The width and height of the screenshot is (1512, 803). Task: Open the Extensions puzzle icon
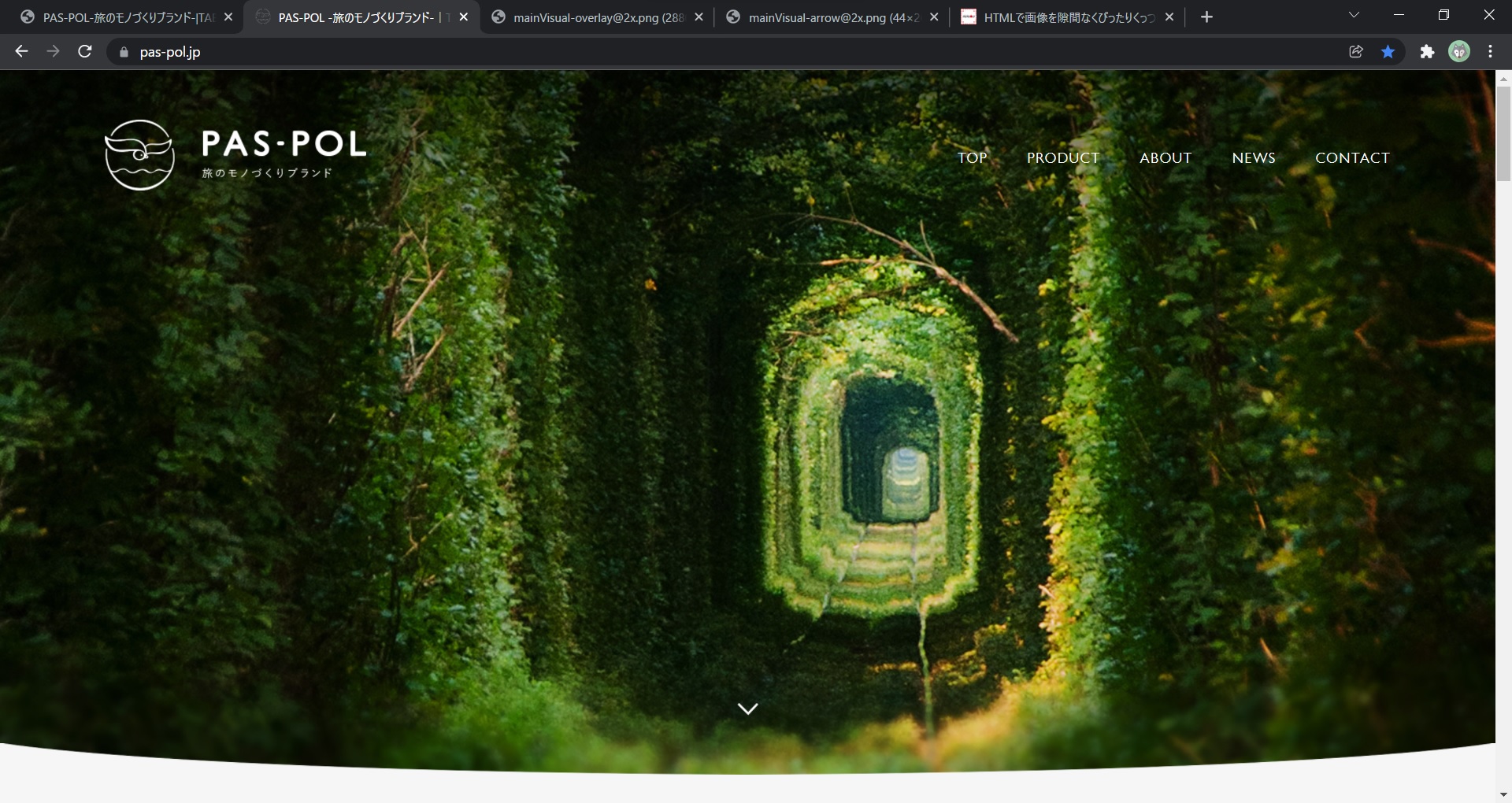click(1427, 52)
